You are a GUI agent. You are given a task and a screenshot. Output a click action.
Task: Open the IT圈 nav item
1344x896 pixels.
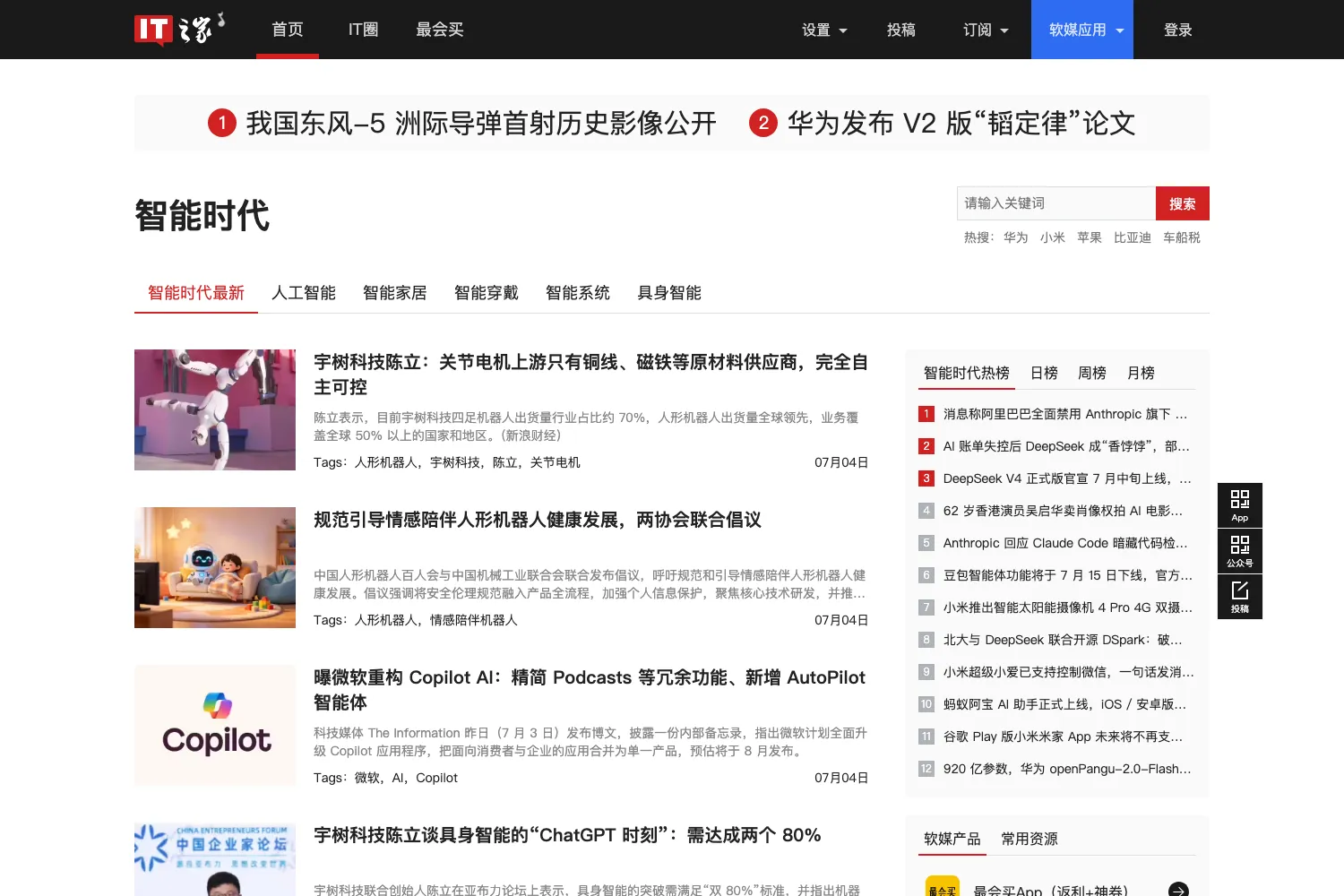[363, 30]
